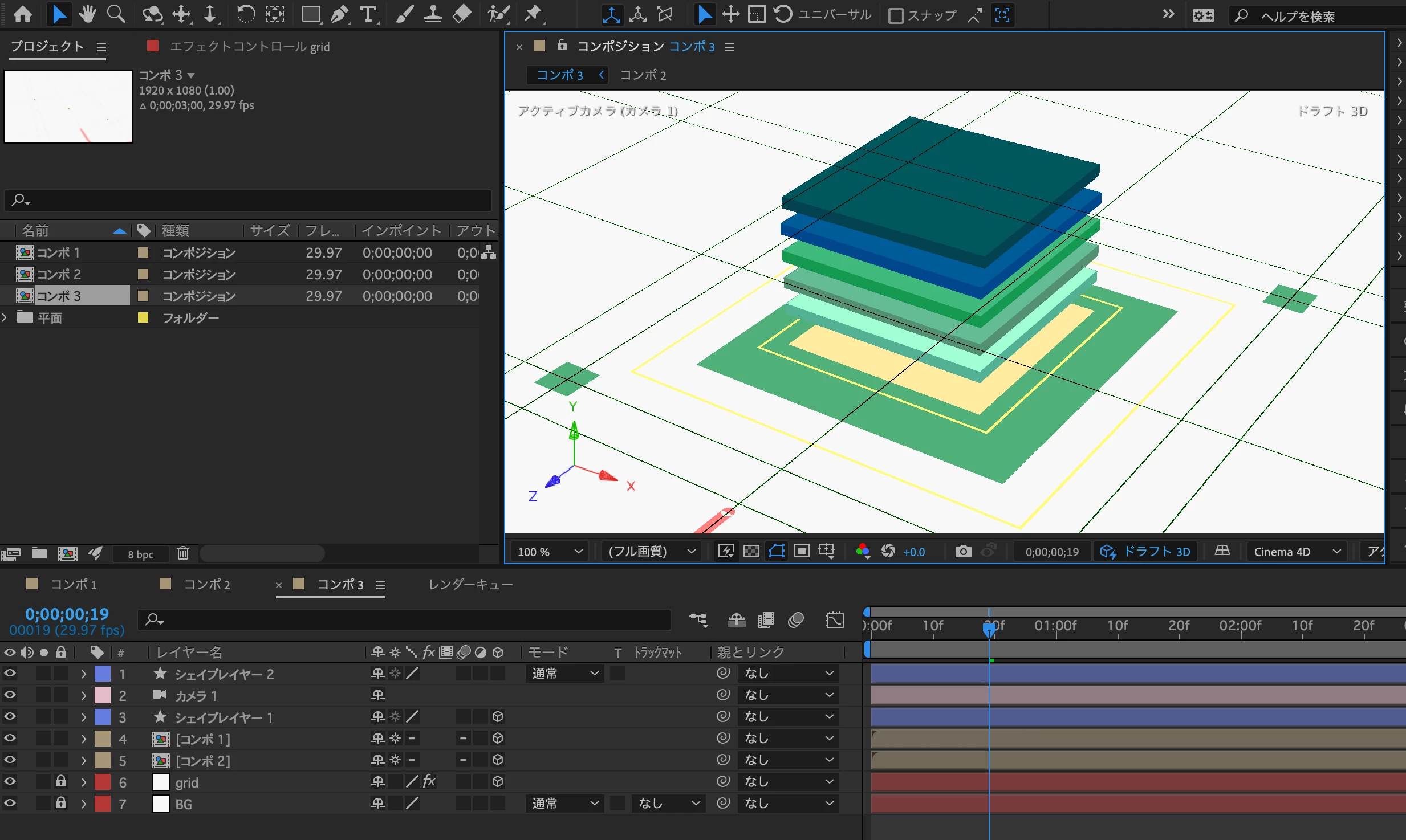Click the yellow label swatch of 平面 folder

point(143,317)
